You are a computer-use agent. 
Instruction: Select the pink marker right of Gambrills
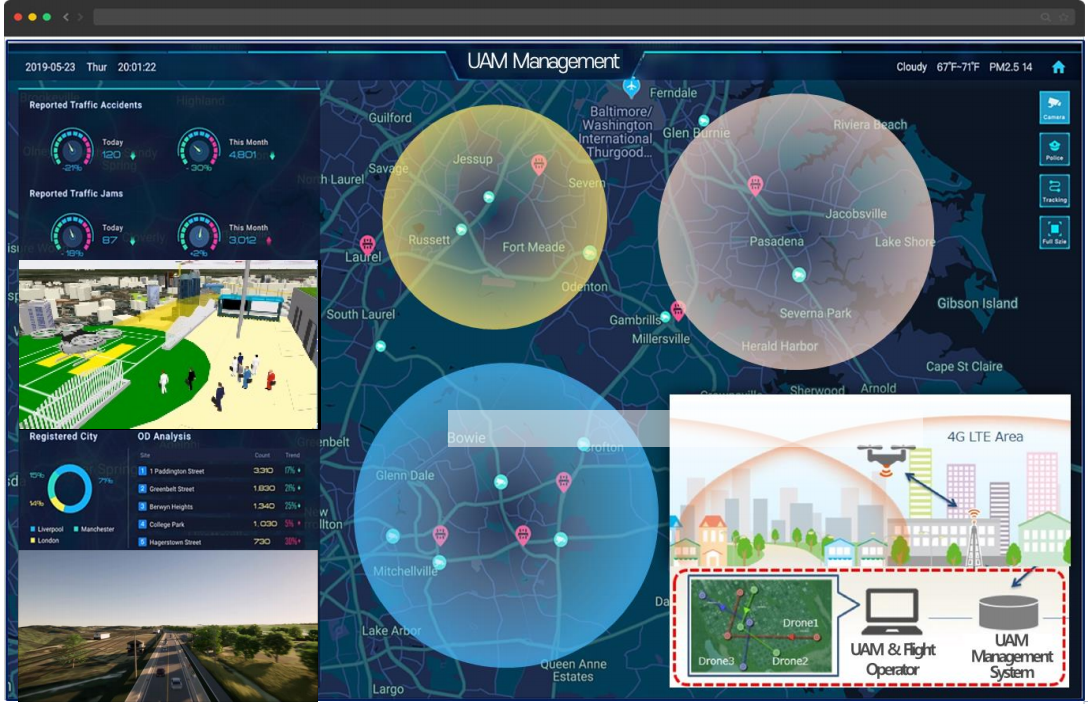[x=678, y=309]
